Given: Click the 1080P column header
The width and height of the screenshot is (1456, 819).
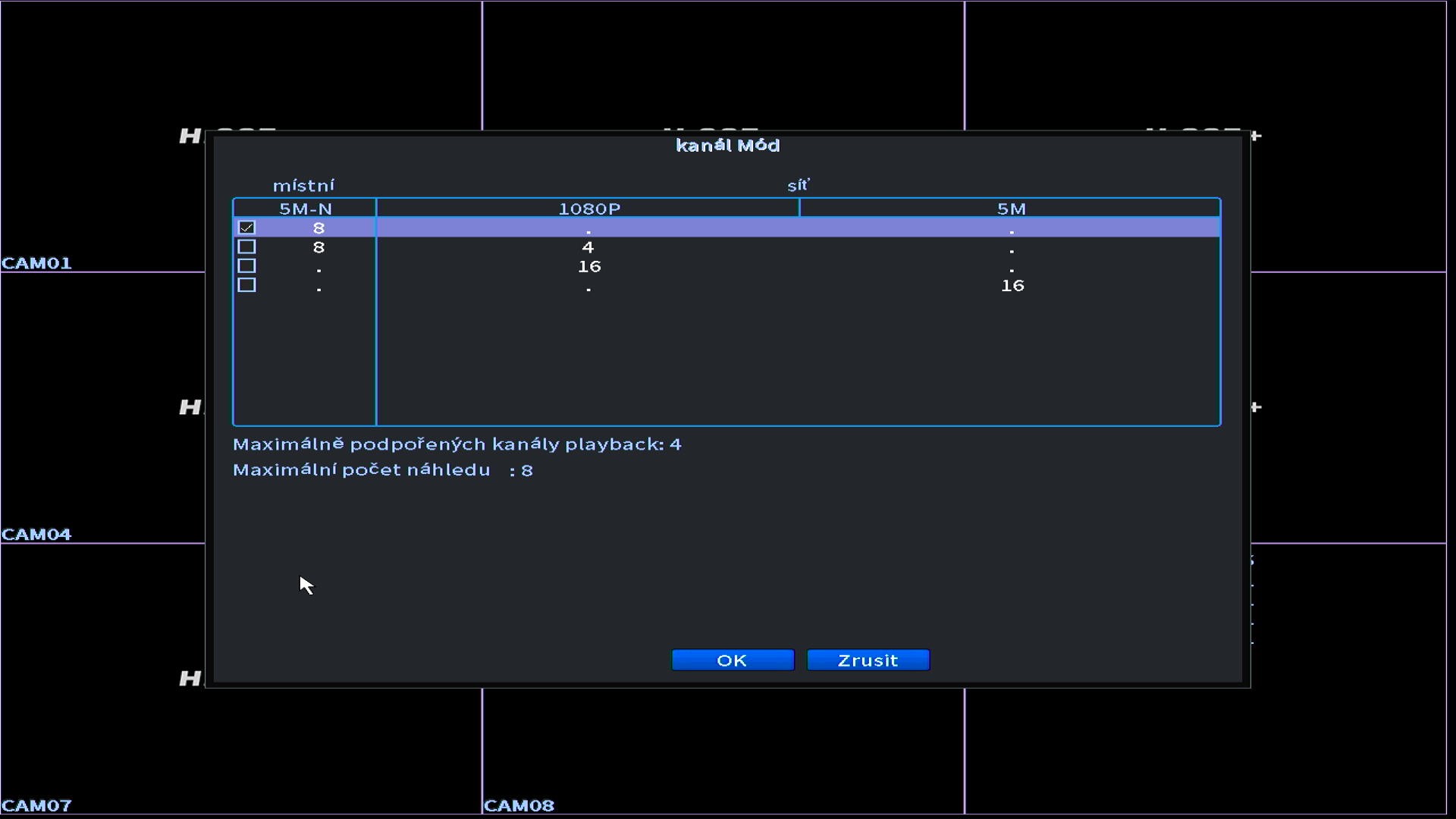Looking at the screenshot, I should [x=588, y=209].
